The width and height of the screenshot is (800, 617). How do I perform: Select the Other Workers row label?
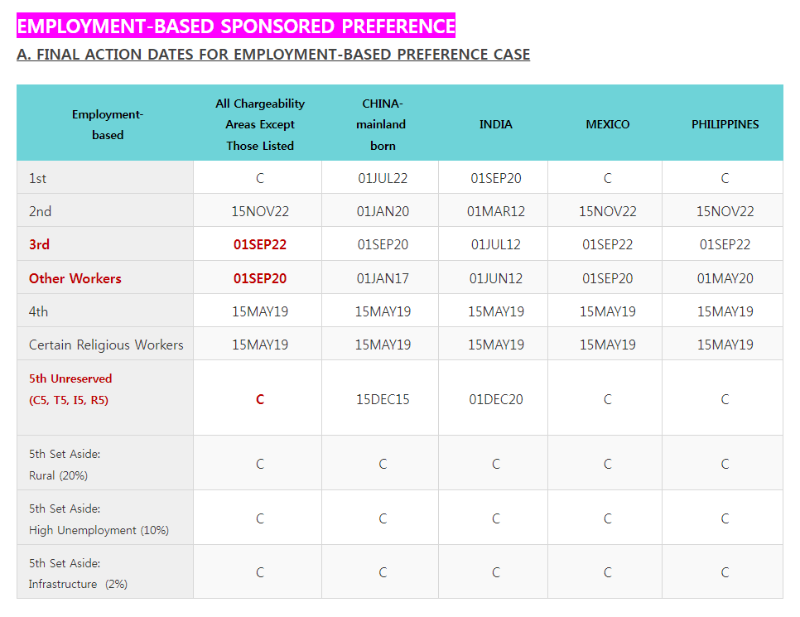tap(75, 278)
